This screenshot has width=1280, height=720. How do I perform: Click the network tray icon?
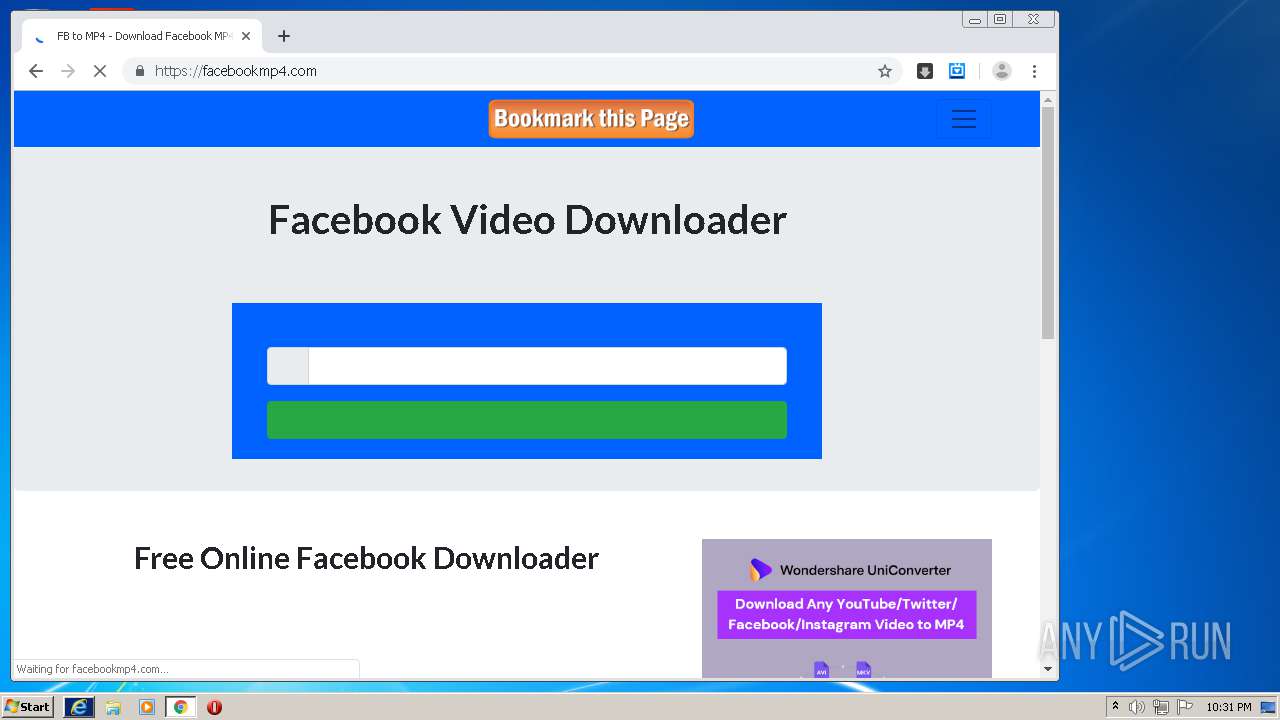coord(1161,707)
